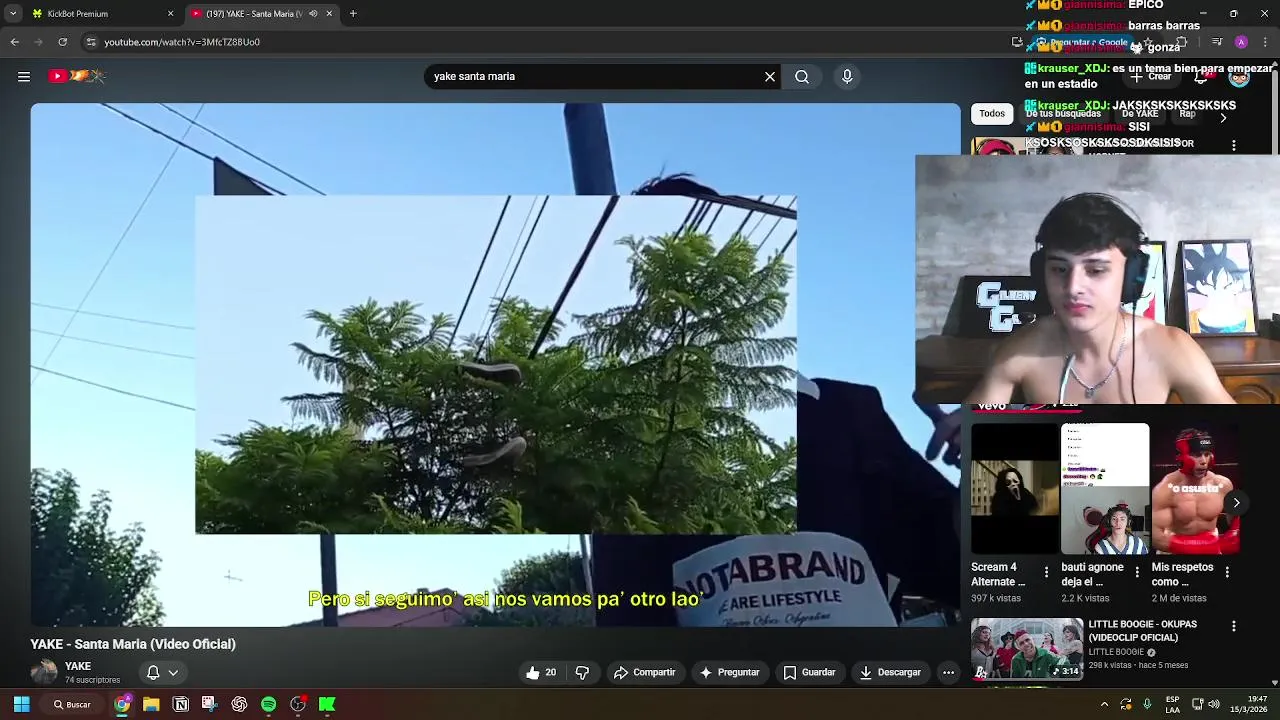This screenshot has width=1280, height=720.
Task: Dislike the video with the thumbs down
Action: coord(582,673)
